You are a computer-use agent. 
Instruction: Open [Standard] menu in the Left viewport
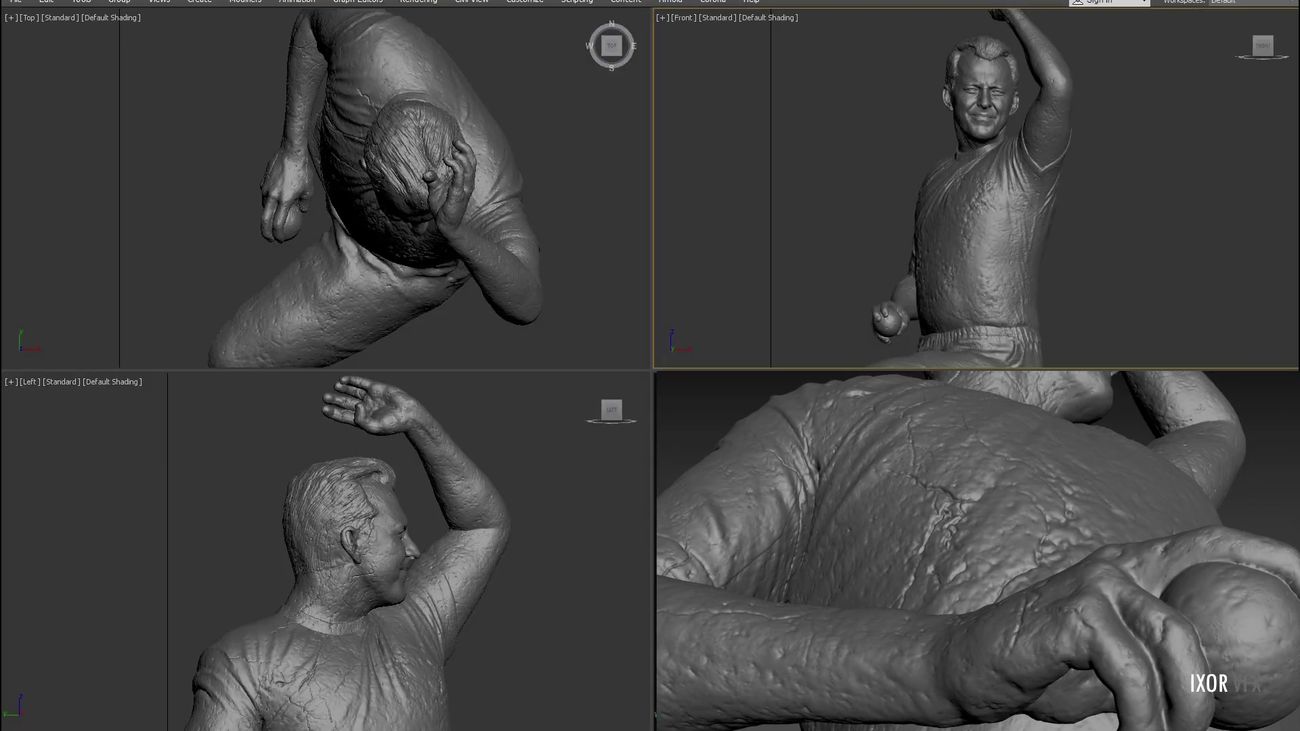point(60,382)
